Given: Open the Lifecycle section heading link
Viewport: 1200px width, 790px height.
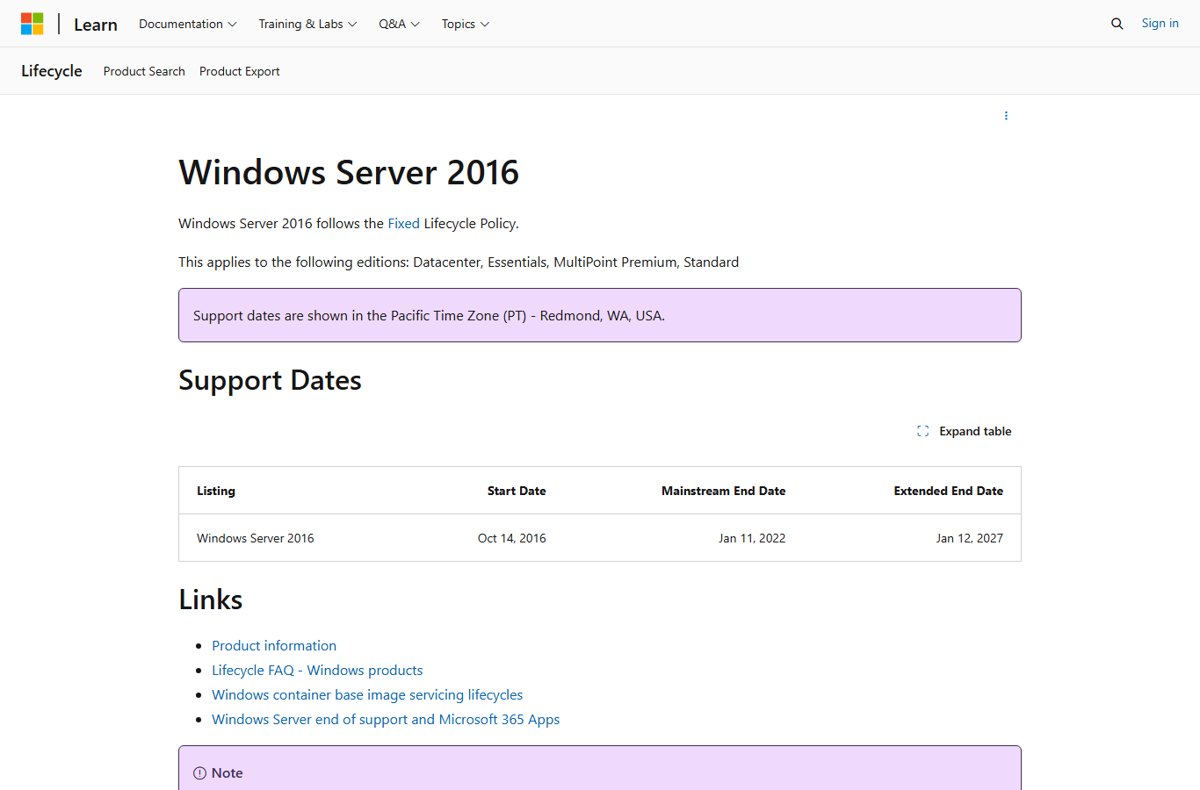Looking at the screenshot, I should coord(52,71).
